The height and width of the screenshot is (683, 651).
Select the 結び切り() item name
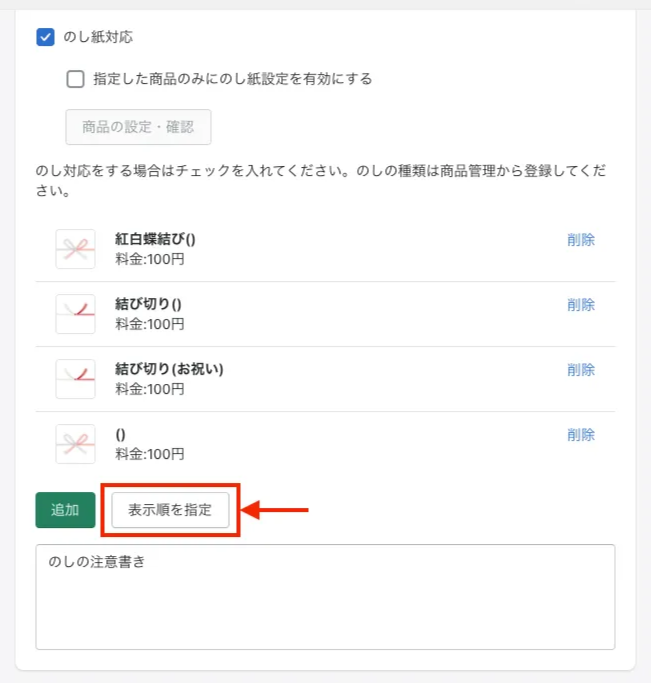[148, 304]
